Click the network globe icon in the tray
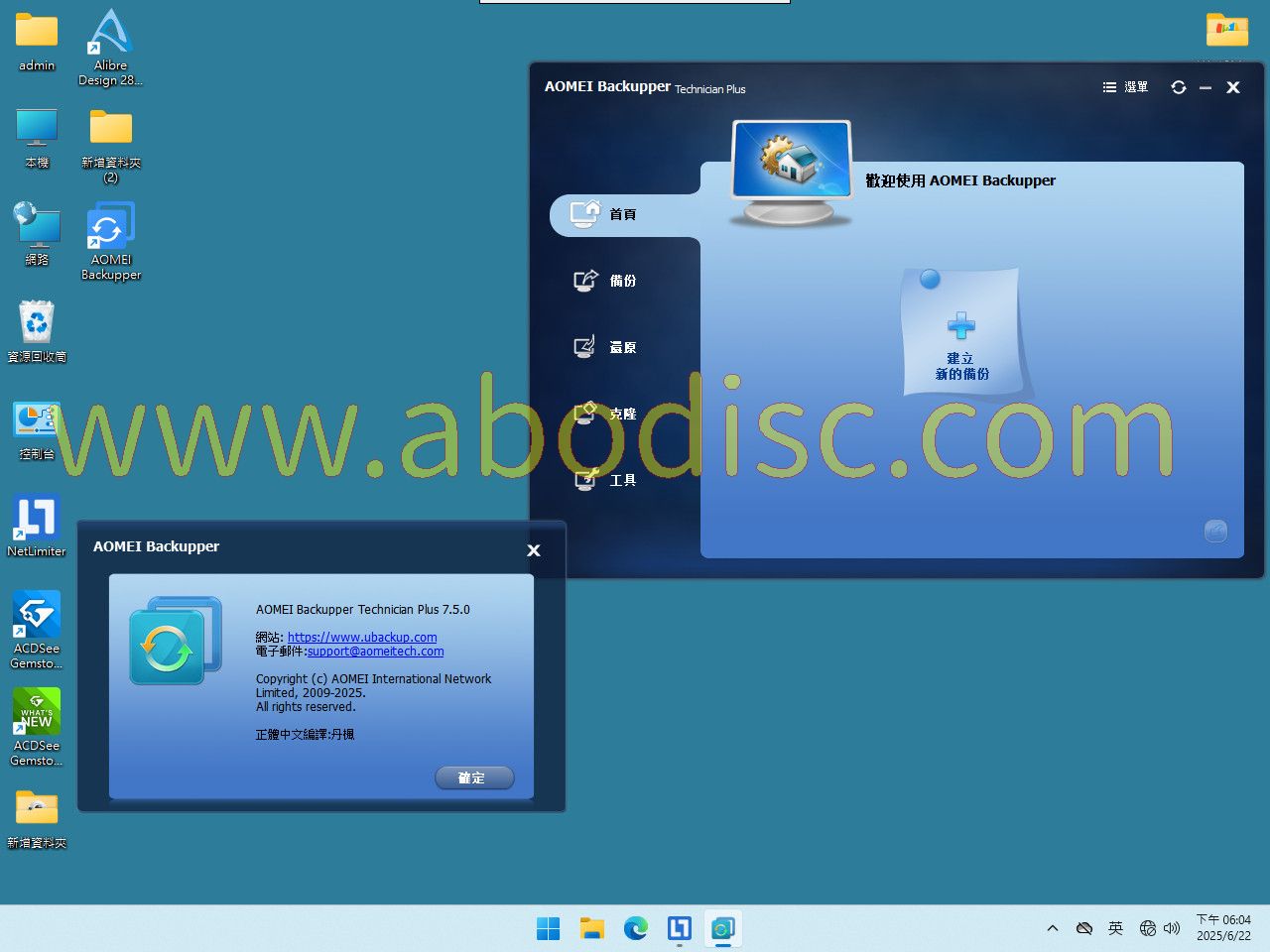 tap(1148, 928)
